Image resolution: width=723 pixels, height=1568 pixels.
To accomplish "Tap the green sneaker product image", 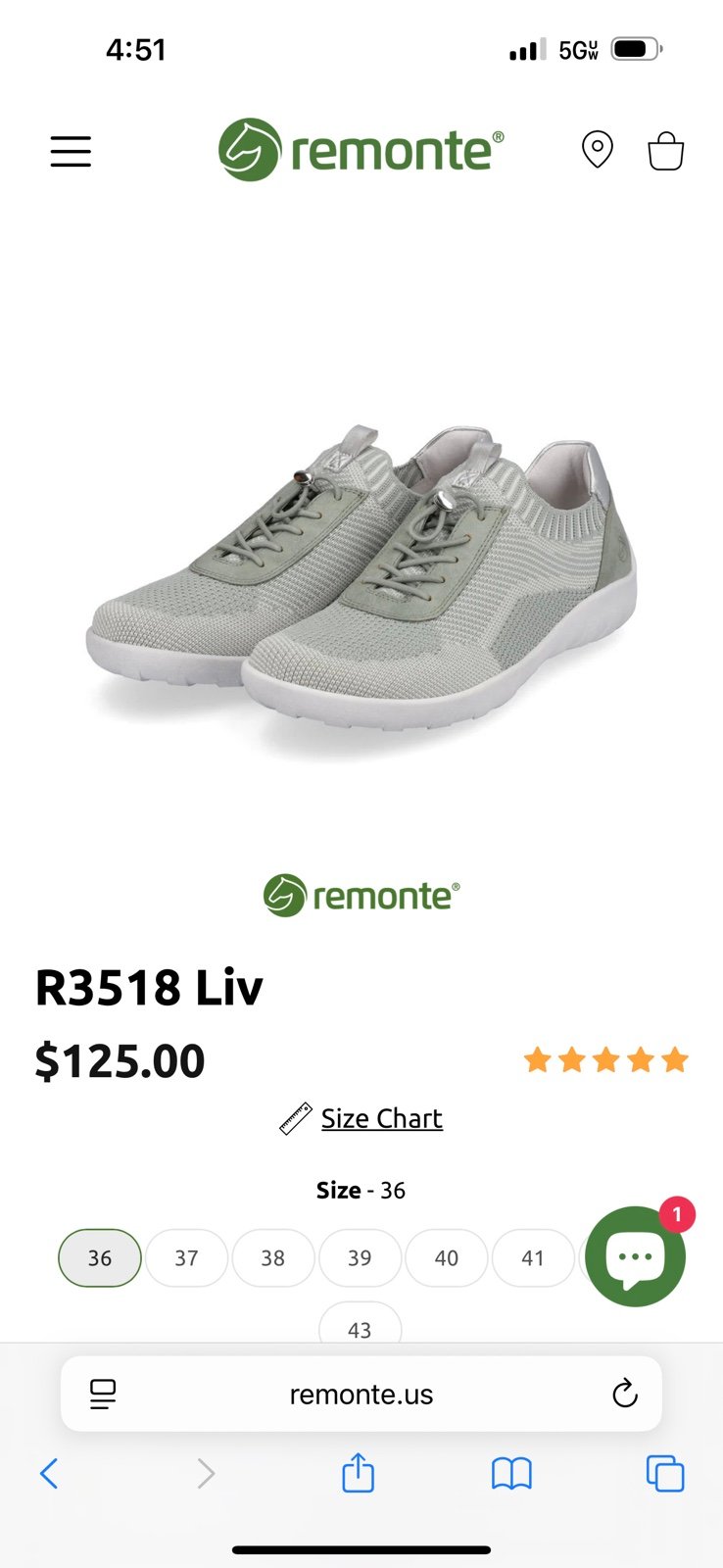I will 361,578.
